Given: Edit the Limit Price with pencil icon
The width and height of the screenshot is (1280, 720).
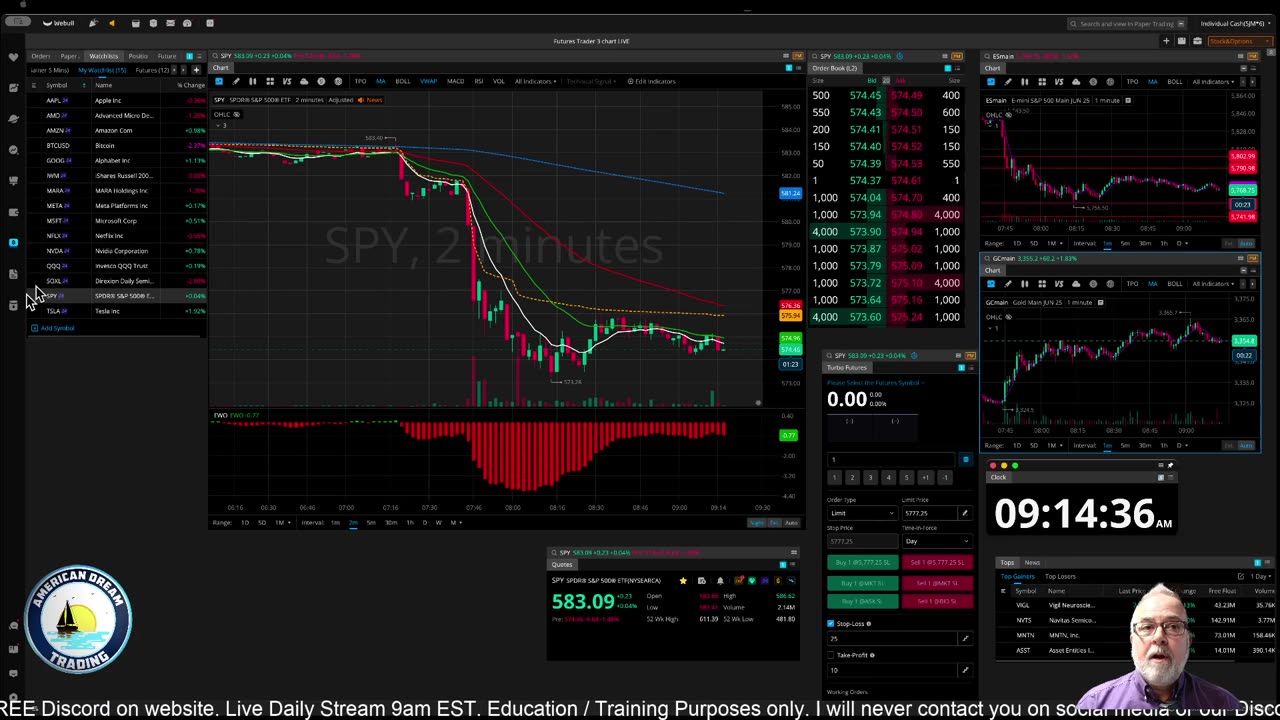Looking at the screenshot, I should (965, 513).
